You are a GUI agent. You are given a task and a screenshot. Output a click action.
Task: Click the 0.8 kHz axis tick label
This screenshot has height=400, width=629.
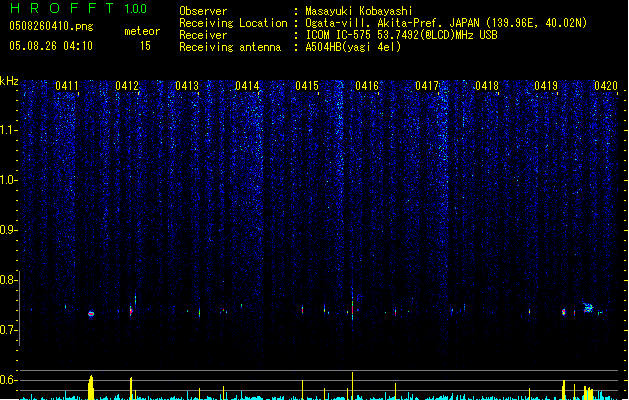click(9, 280)
